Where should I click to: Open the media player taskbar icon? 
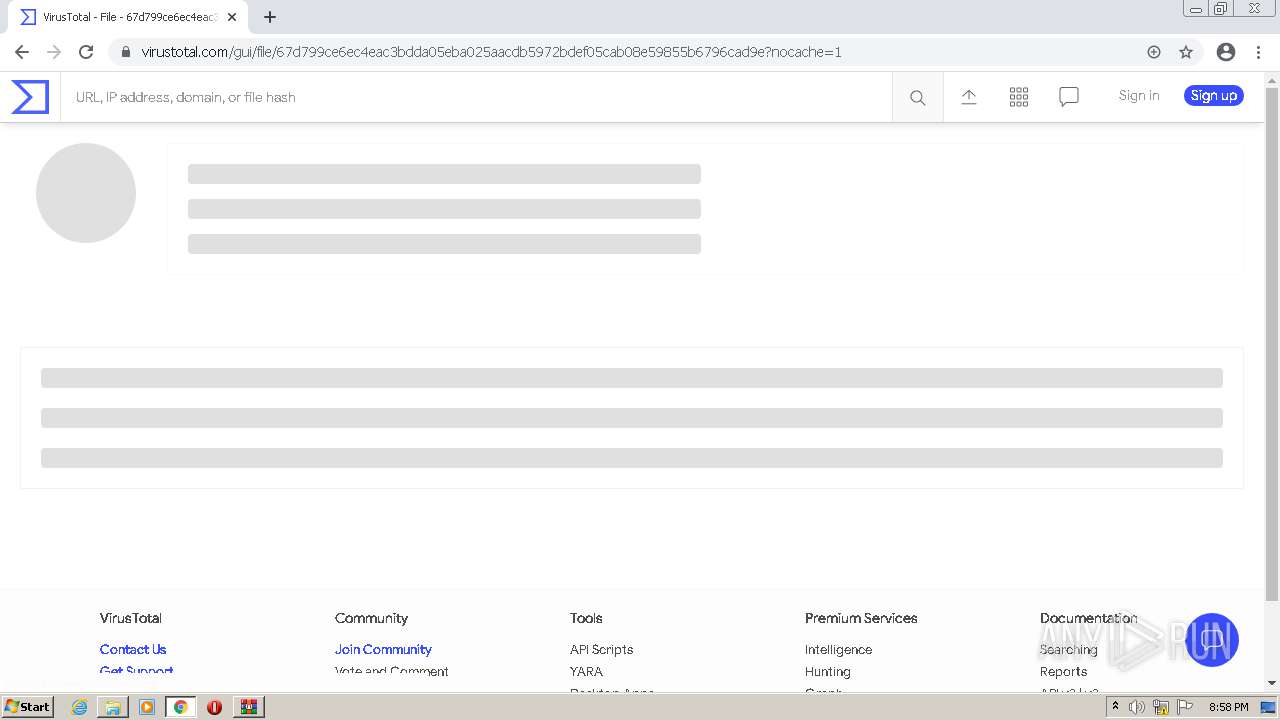coord(147,707)
